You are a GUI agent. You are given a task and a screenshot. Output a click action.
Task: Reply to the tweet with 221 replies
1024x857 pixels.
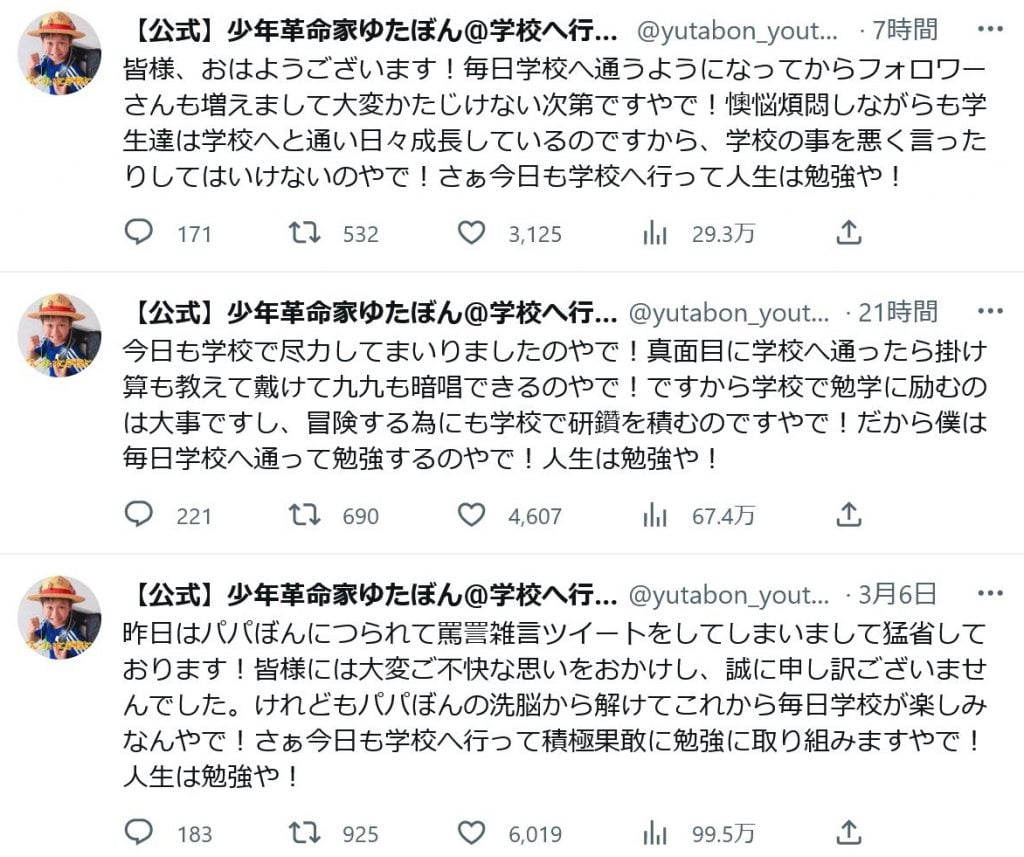(x=139, y=515)
